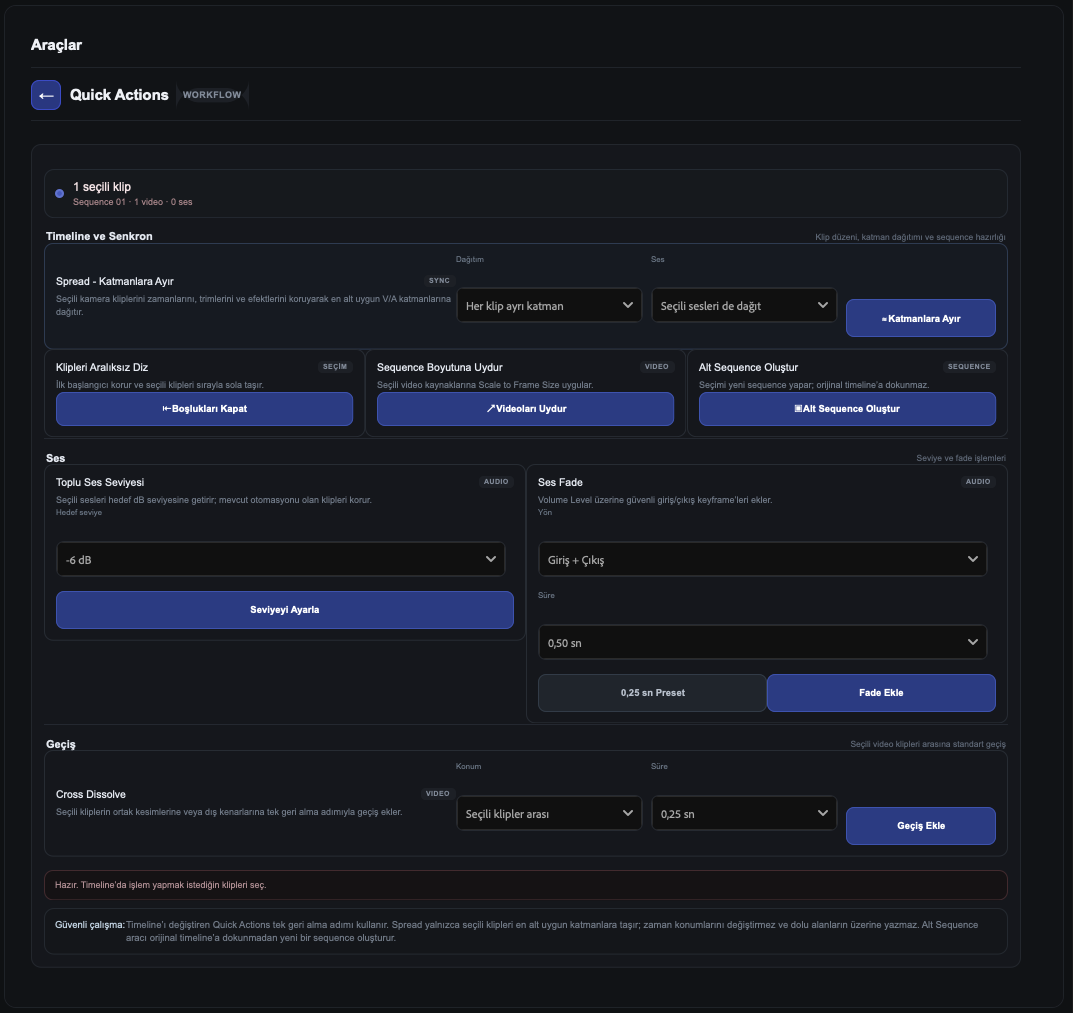
Task: Click the 'Araçlar' panel heading
Action: tap(56, 45)
